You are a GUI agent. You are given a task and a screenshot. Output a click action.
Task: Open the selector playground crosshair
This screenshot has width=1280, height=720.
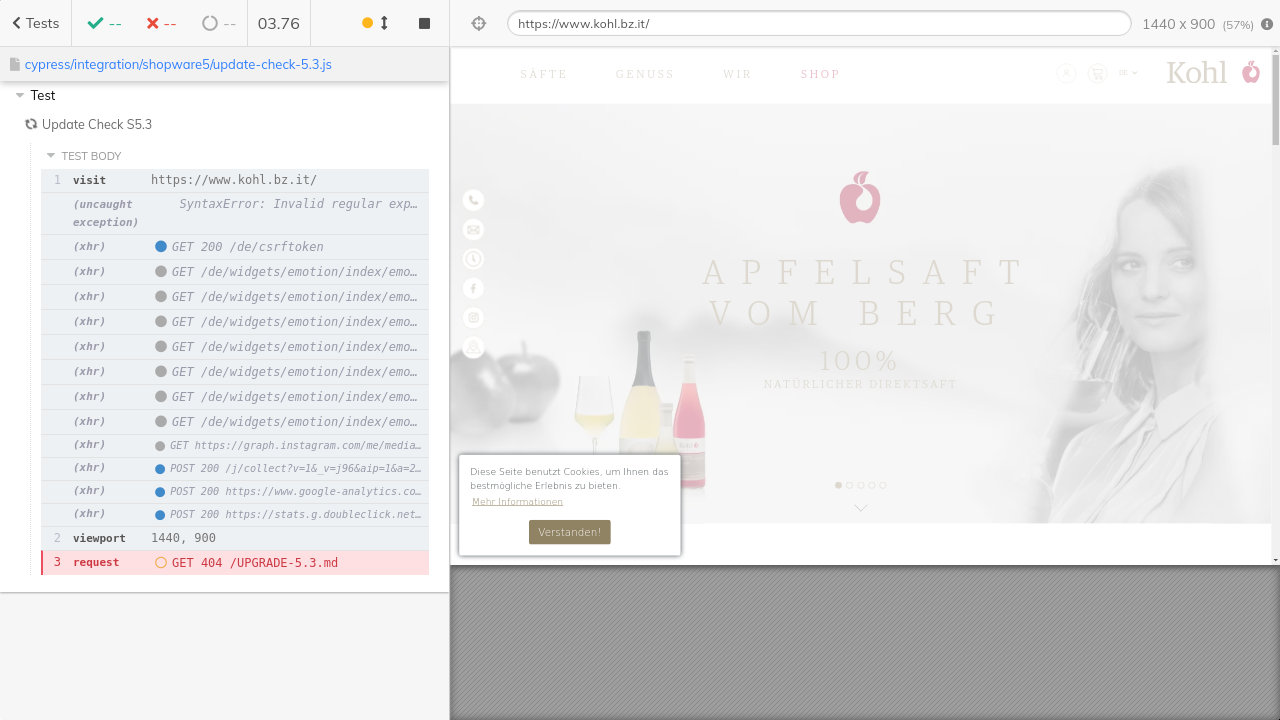(478, 23)
